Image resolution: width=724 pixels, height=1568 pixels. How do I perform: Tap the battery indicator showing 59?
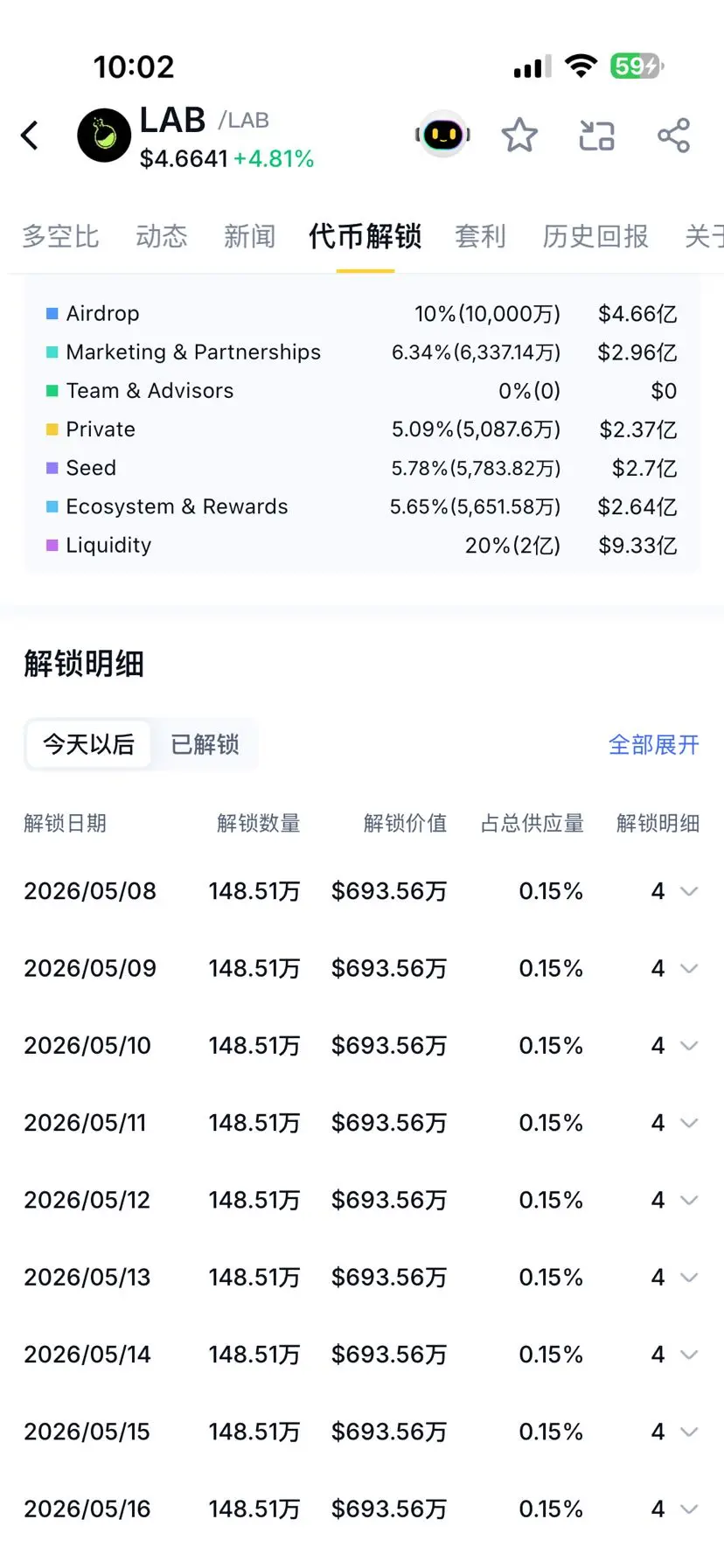click(x=637, y=66)
